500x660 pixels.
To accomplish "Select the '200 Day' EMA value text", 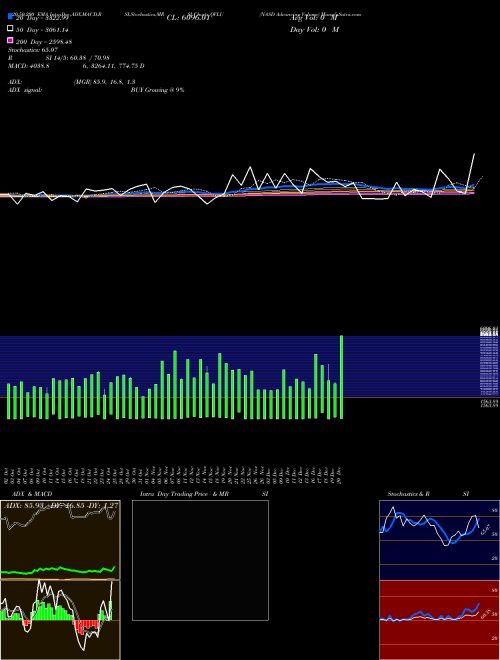I will tap(44, 42).
